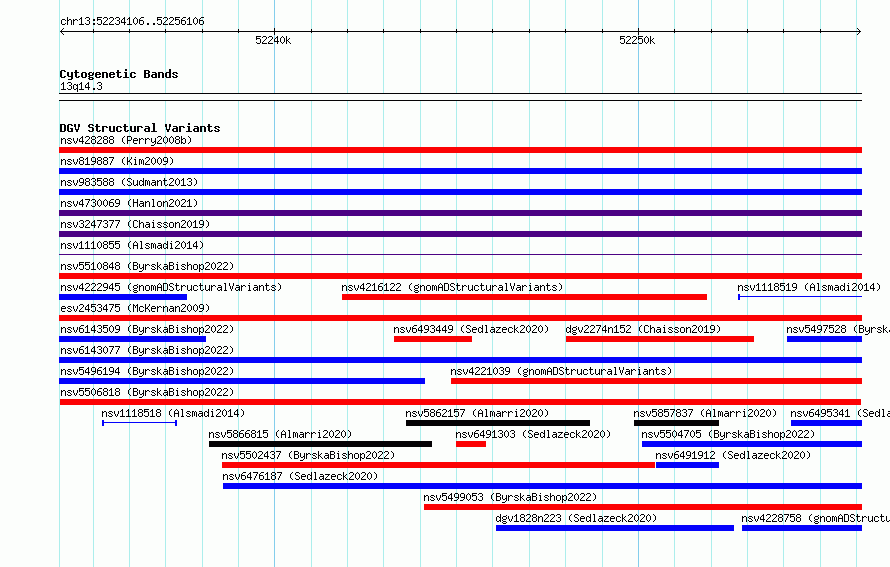Open nsv4730069 (Hanlon2021) variant entry
Viewport: 890px width, 567px height.
click(x=129, y=203)
